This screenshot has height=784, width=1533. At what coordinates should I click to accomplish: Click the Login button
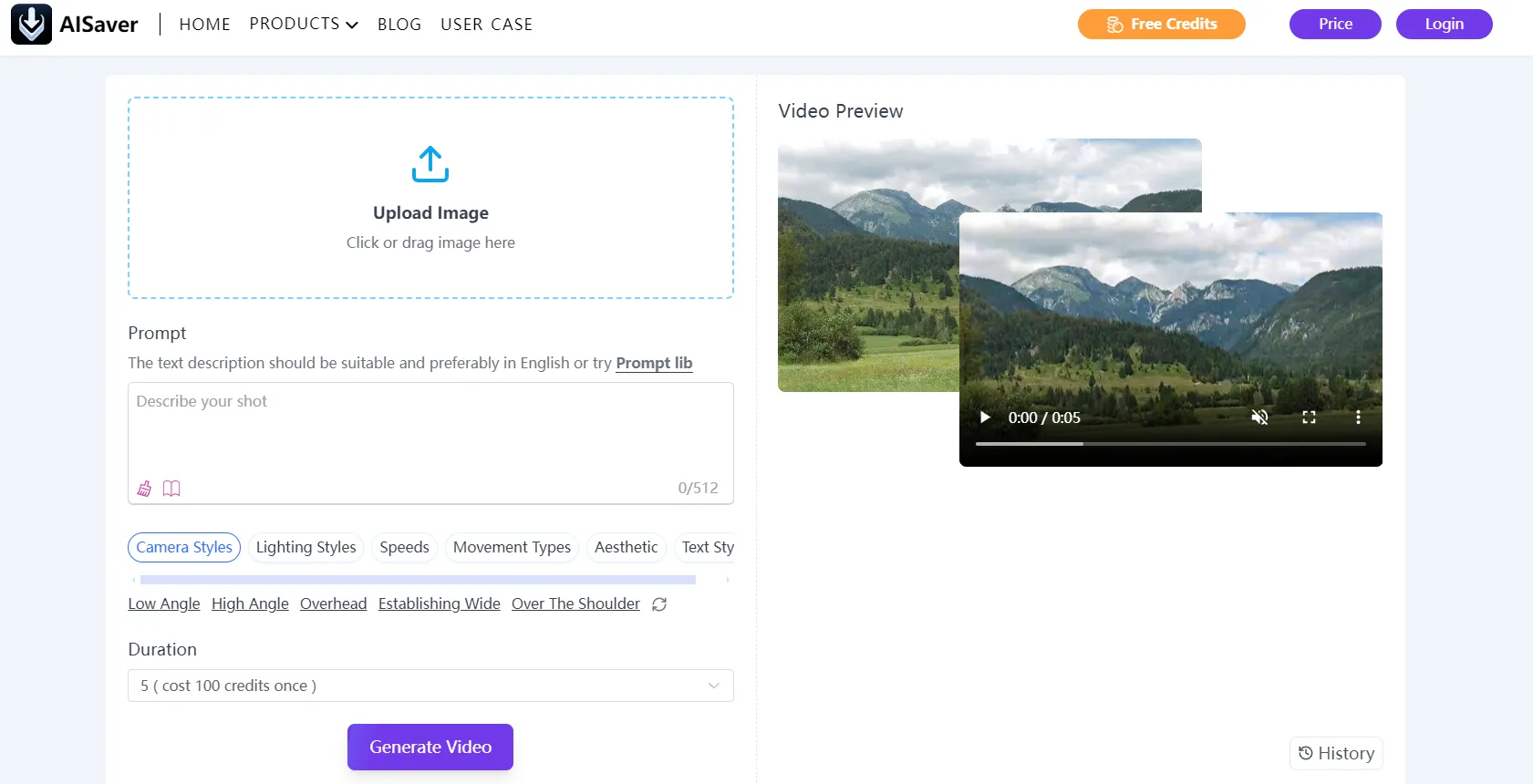click(1444, 25)
